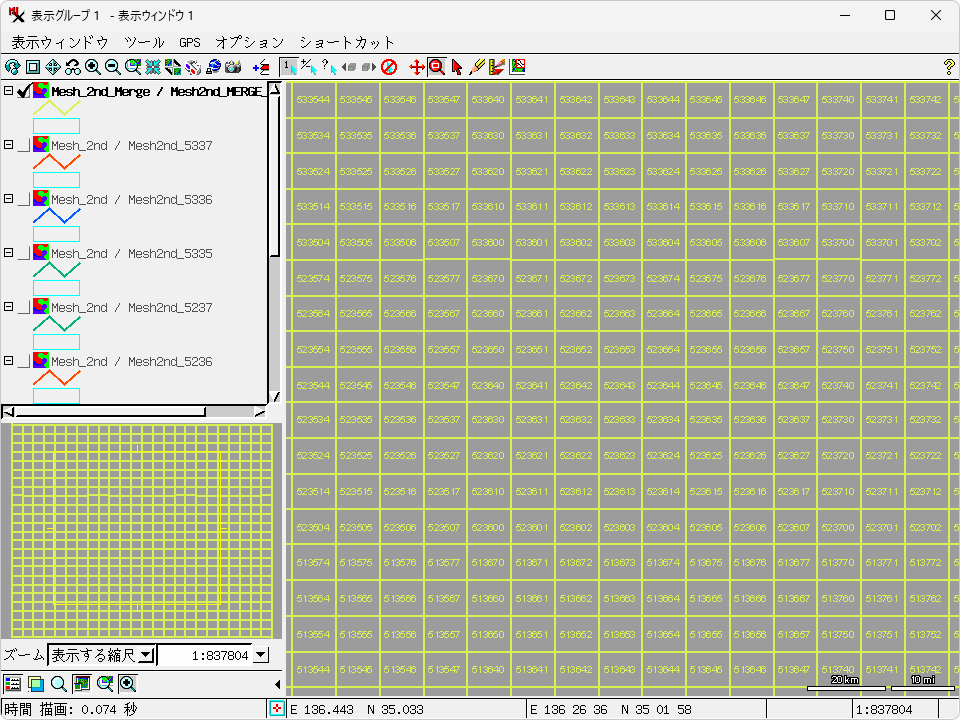Enable the Mesh2nd_5336 layer checkbox
The height and width of the screenshot is (720, 960).
pyautogui.click(x=24, y=199)
